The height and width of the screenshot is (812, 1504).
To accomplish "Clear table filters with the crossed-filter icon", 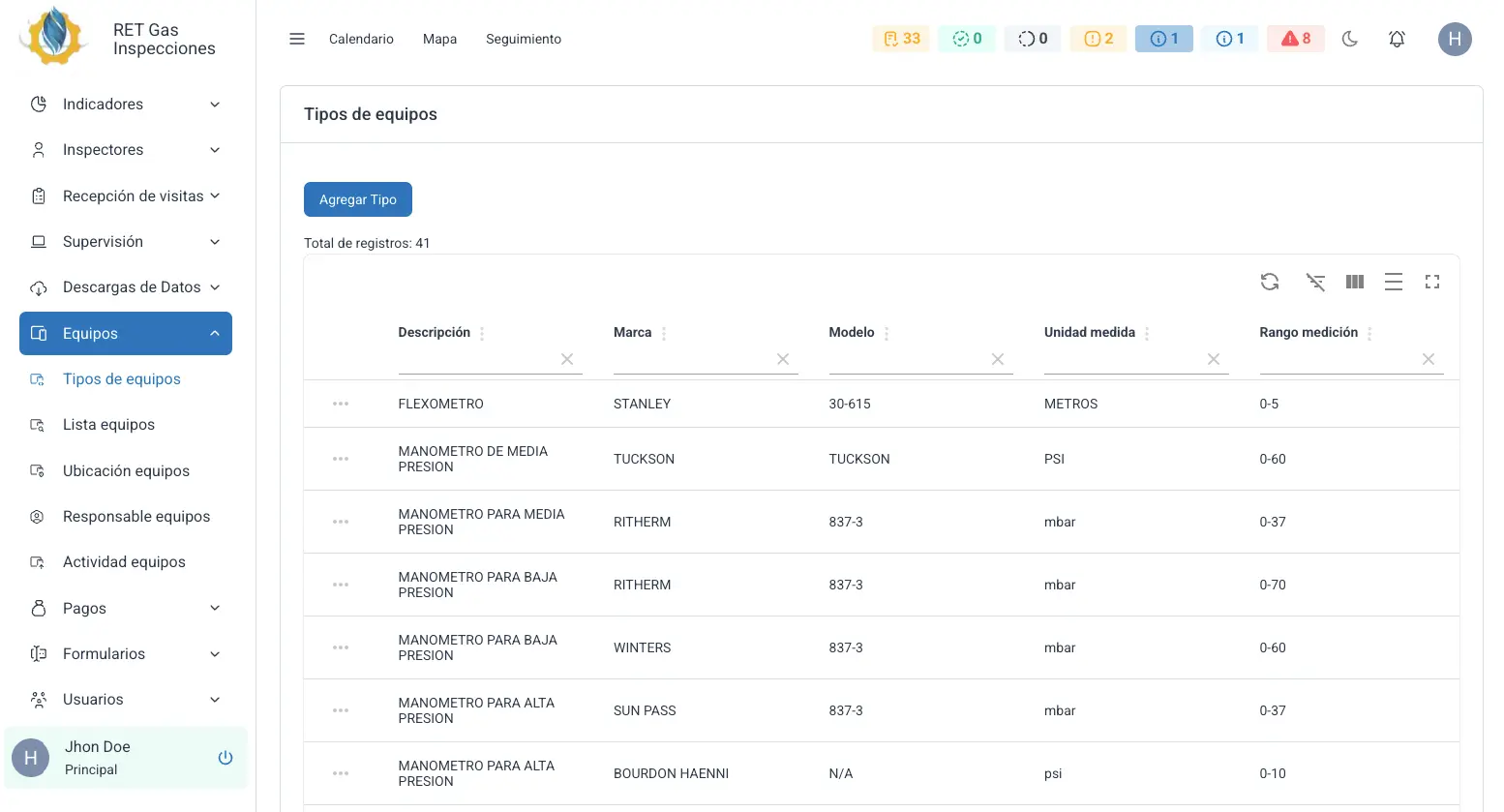I will pyautogui.click(x=1315, y=282).
